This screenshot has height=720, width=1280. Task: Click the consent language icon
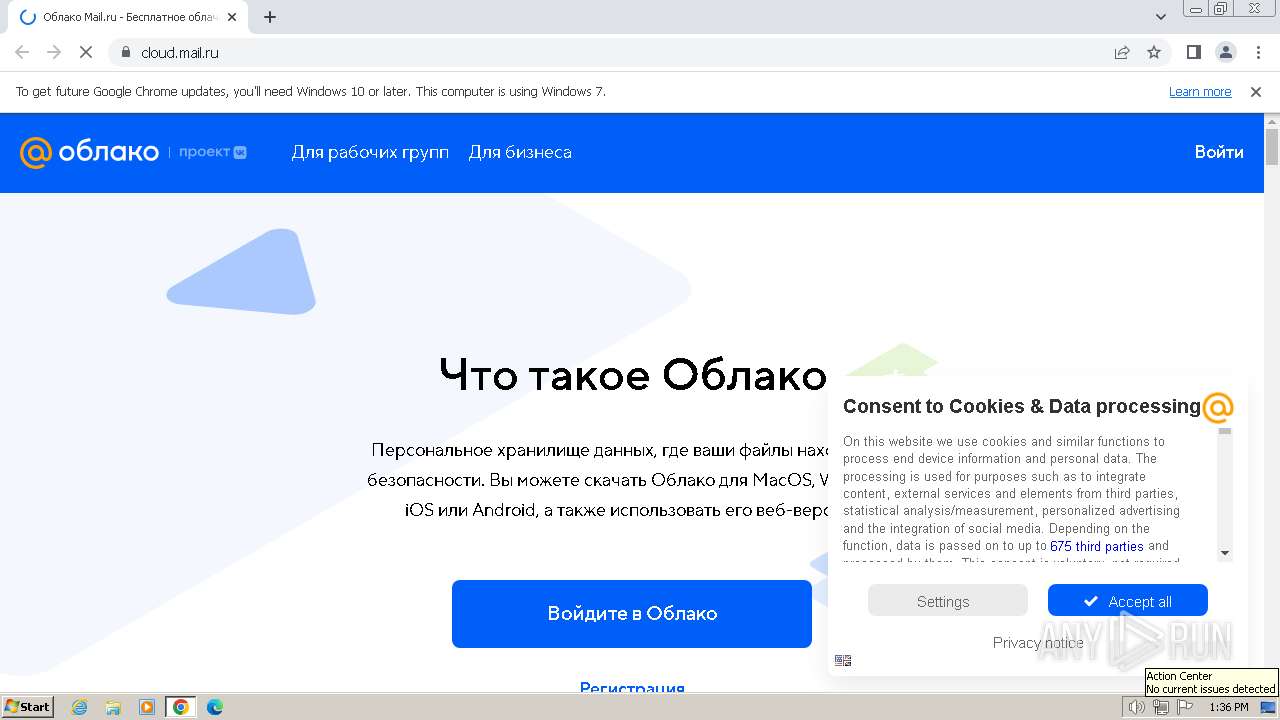tap(843, 660)
